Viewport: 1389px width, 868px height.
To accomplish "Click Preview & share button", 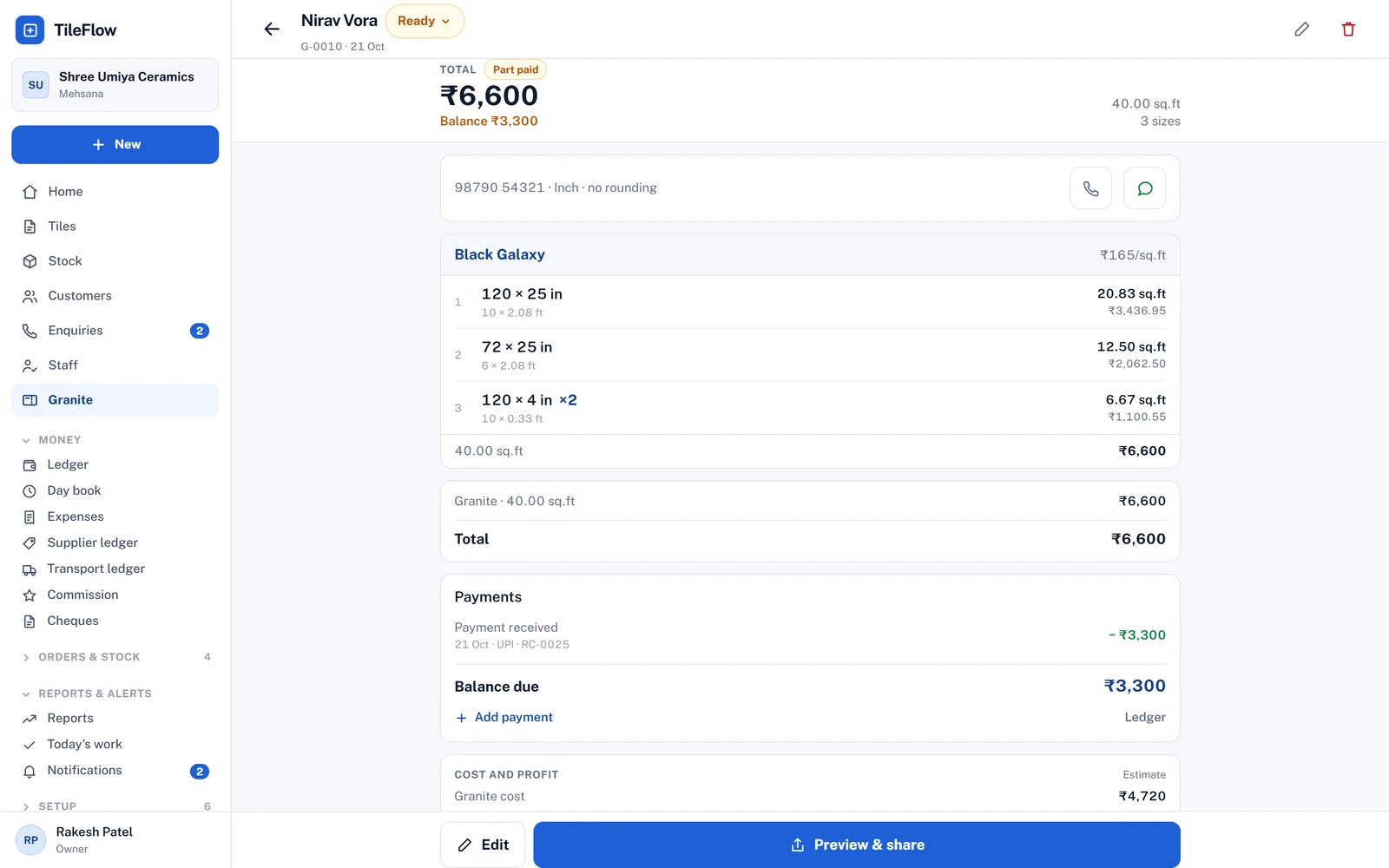I will (x=857, y=845).
